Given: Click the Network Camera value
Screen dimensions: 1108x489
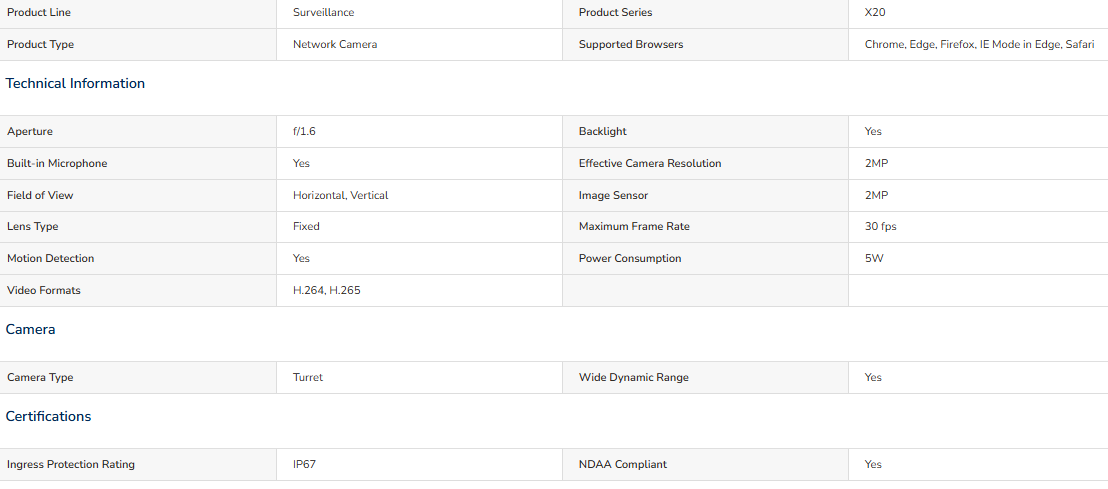Looking at the screenshot, I should coord(335,45).
